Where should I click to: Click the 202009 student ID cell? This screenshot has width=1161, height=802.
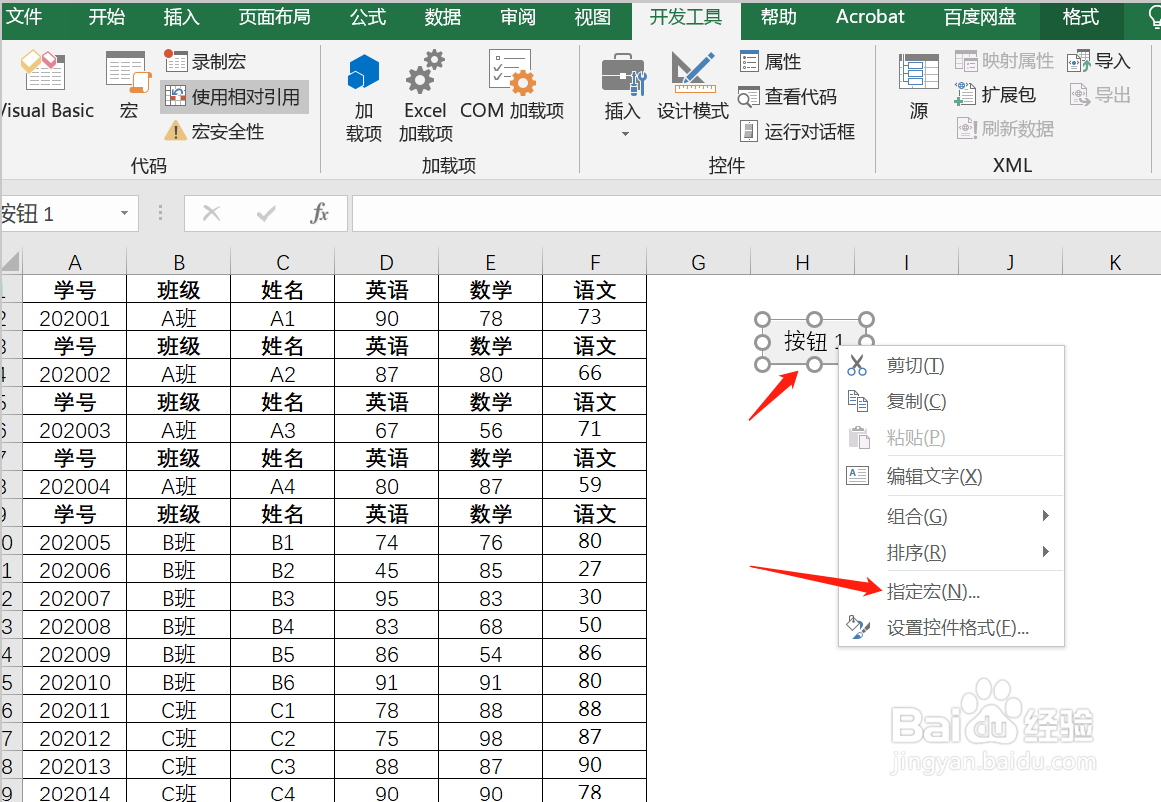[75, 655]
